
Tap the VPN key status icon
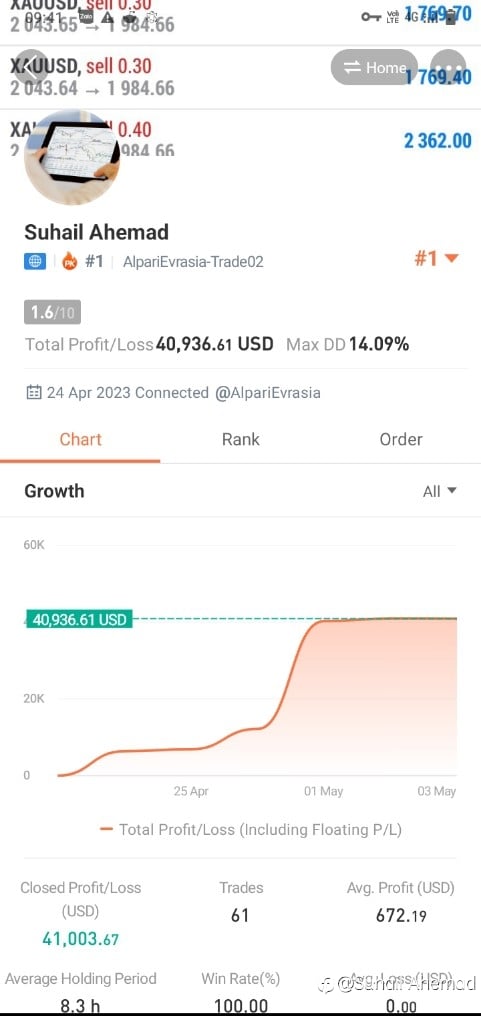371,16
